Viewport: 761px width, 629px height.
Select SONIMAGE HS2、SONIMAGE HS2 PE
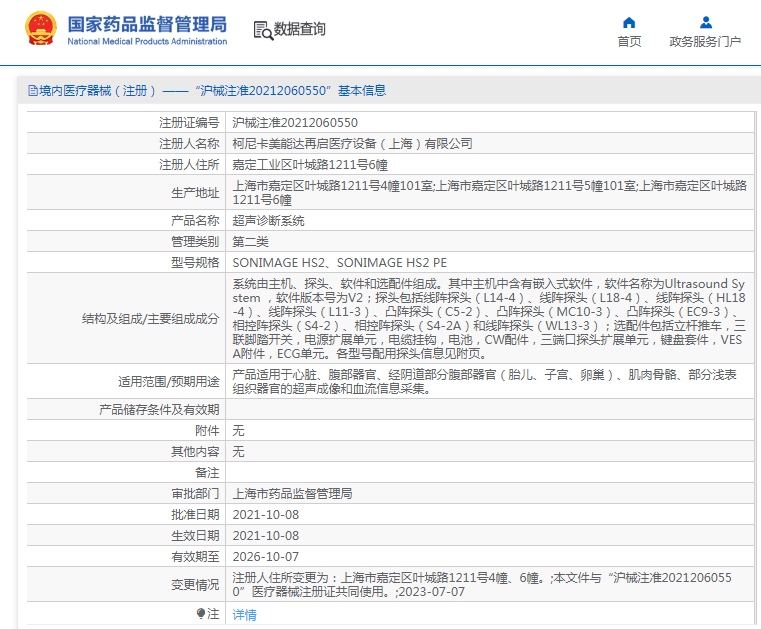coord(340,263)
